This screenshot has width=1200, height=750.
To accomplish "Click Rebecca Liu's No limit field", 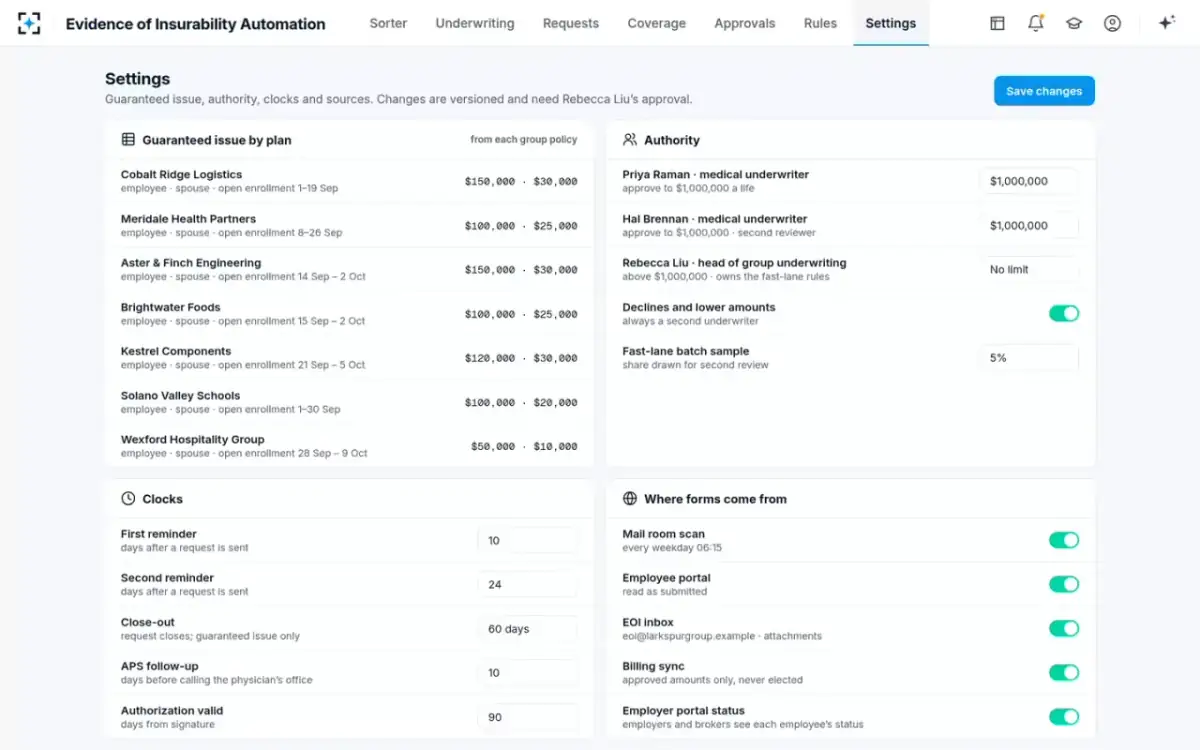I will [1029, 269].
